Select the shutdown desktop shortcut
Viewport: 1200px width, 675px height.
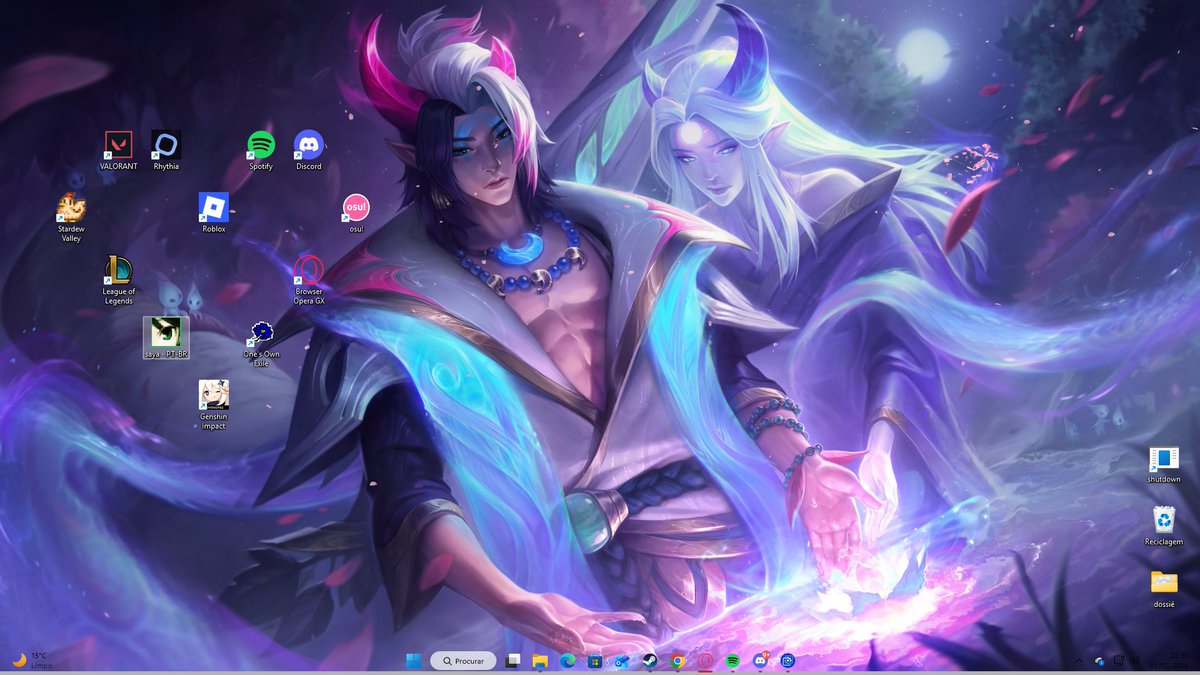(1164, 465)
